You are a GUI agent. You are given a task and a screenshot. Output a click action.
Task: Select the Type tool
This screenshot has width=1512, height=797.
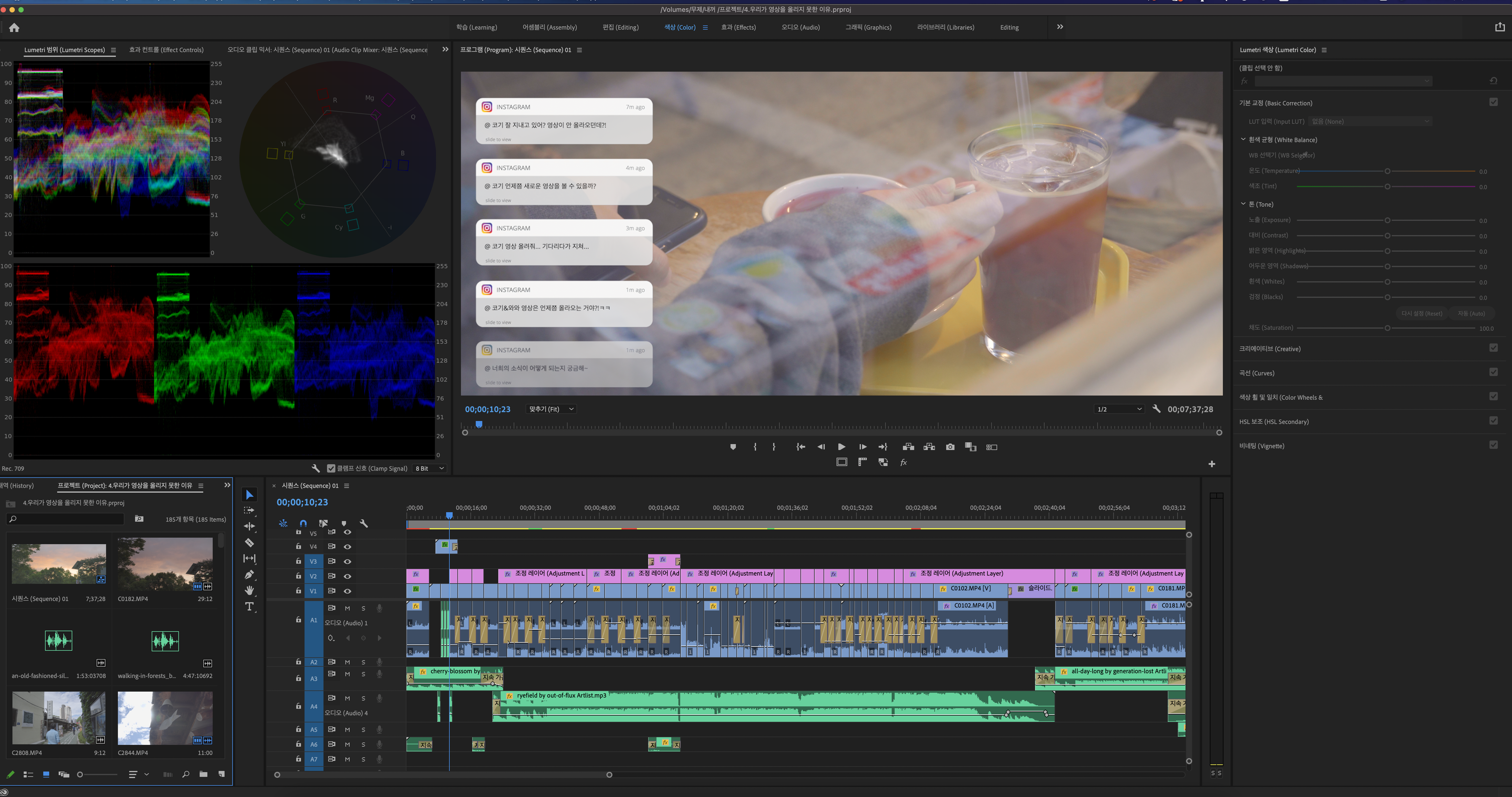(249, 606)
